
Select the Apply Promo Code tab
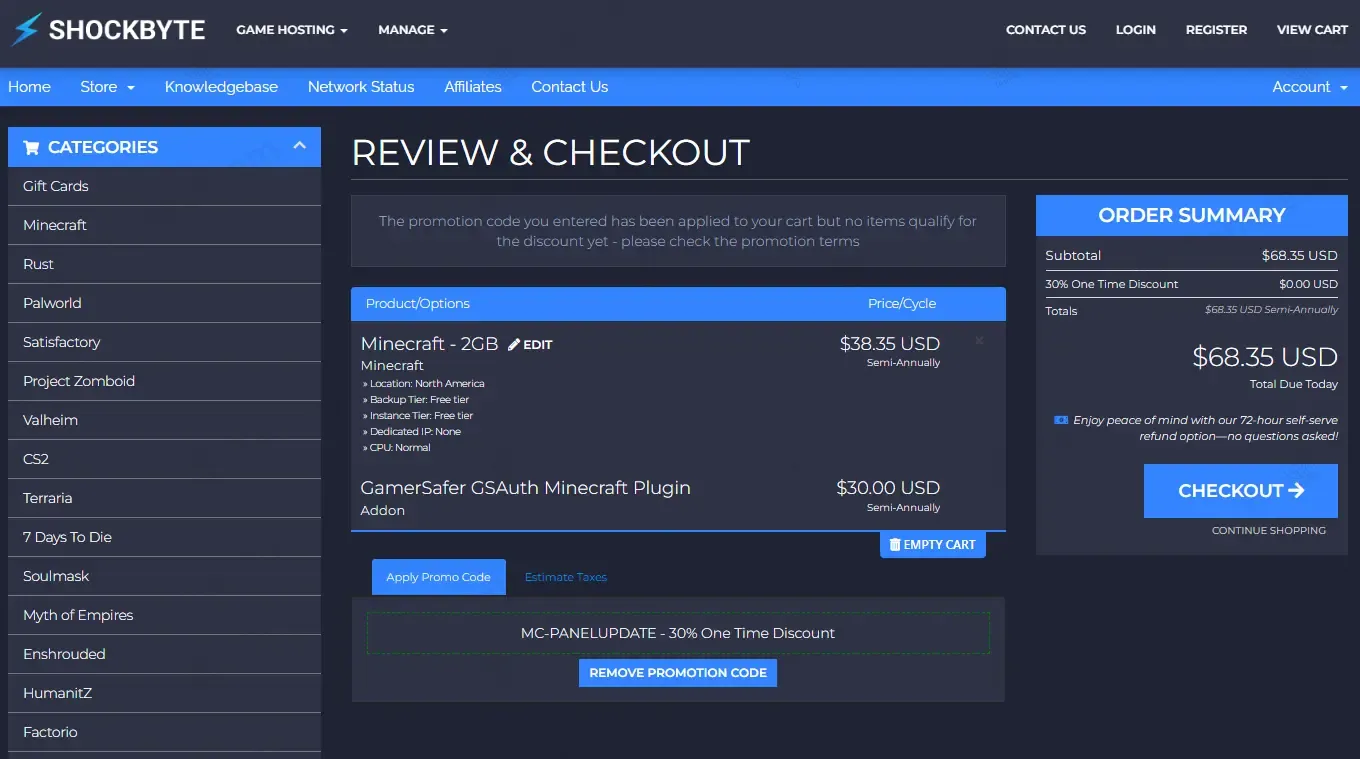click(438, 577)
